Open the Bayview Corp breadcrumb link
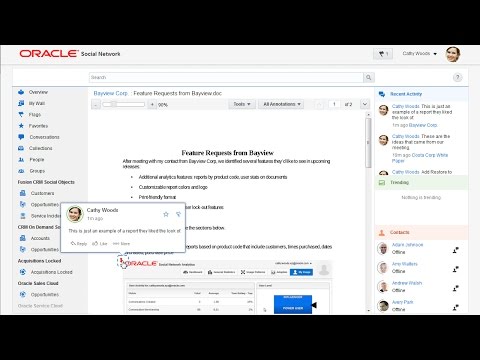The image size is (480, 360). click(111, 93)
